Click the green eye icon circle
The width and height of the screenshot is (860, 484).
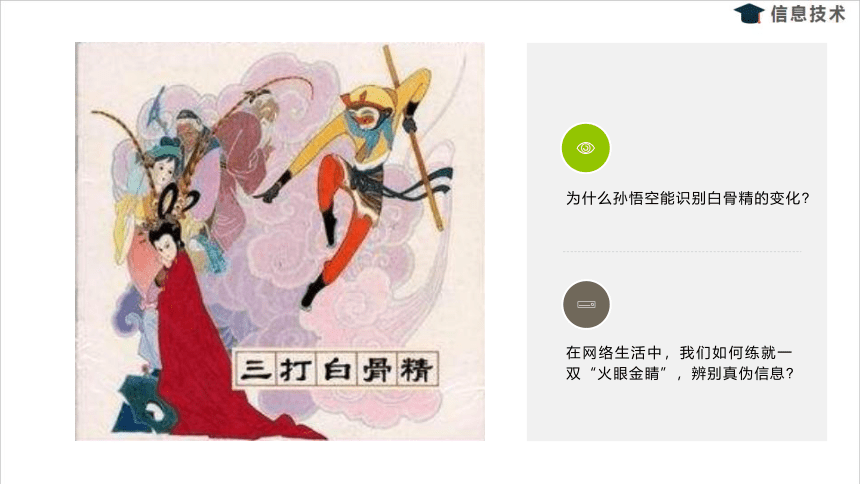pyautogui.click(x=585, y=148)
